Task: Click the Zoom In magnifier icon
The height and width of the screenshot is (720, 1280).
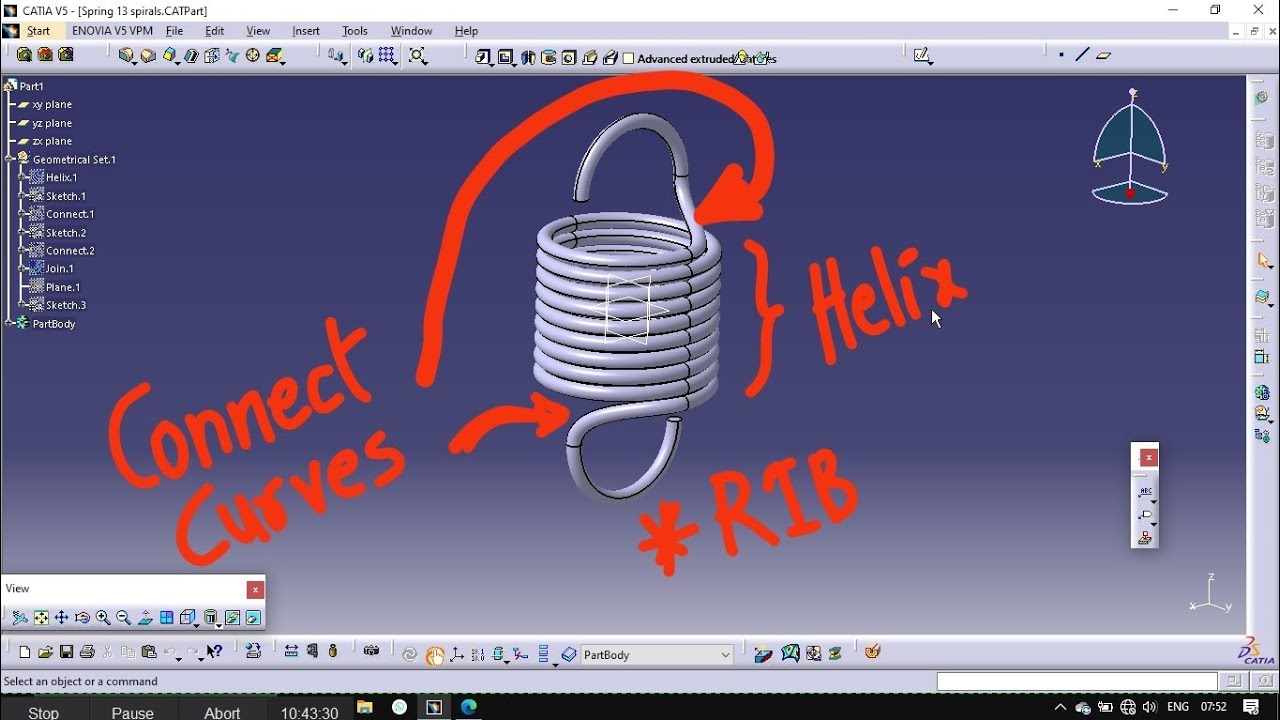Action: pos(103,618)
